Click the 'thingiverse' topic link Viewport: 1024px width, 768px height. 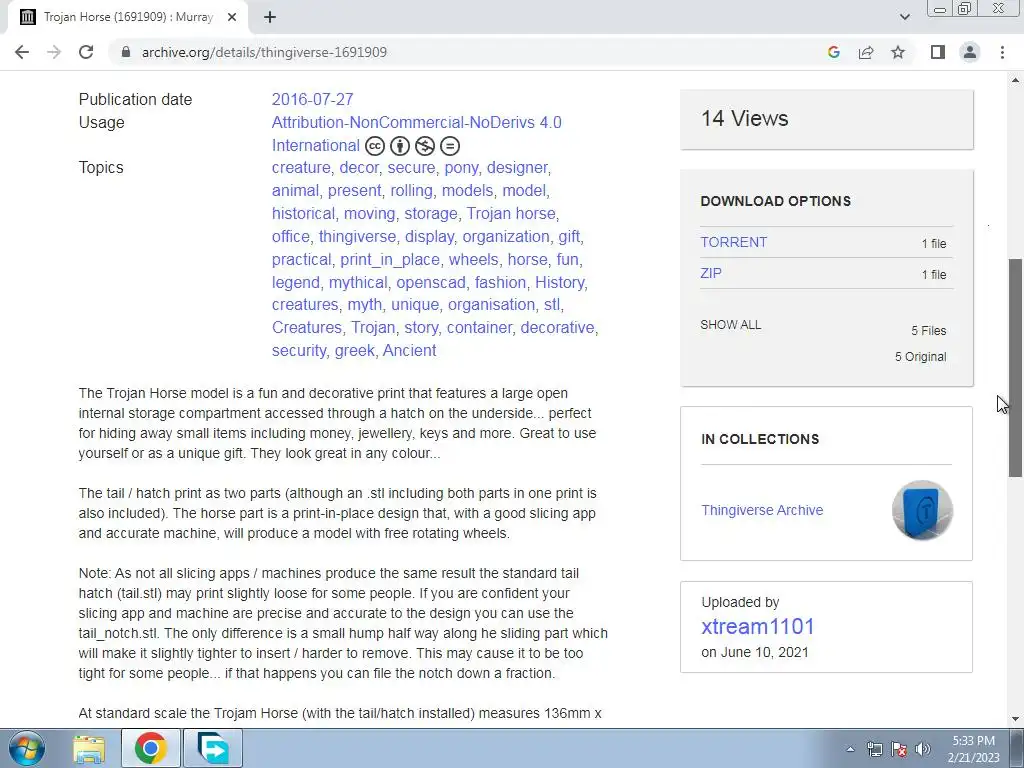click(x=357, y=236)
